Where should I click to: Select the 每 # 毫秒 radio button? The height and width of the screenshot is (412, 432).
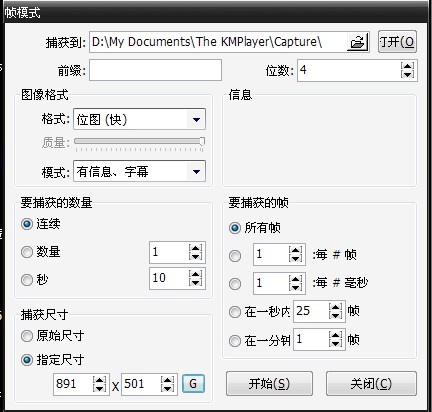click(235, 284)
